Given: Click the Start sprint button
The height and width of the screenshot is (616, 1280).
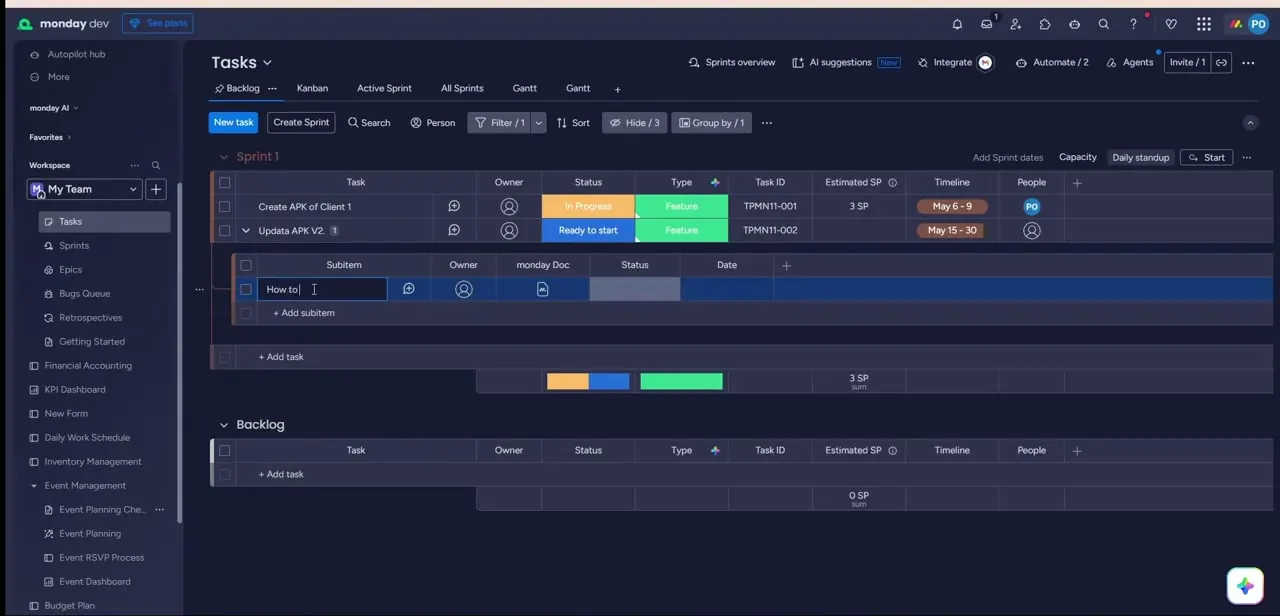Looking at the screenshot, I should 1205,157.
